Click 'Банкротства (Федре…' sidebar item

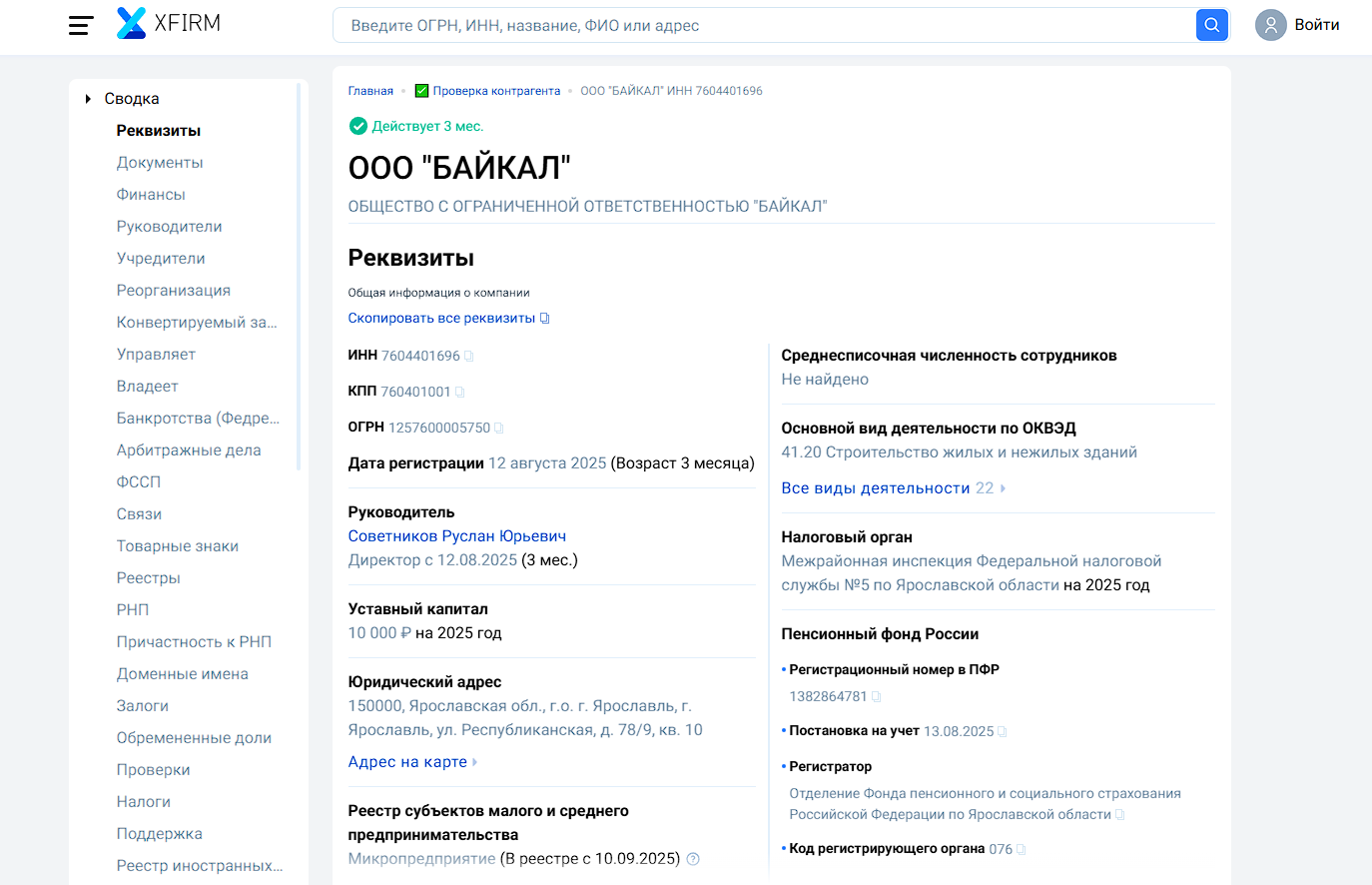198,419
